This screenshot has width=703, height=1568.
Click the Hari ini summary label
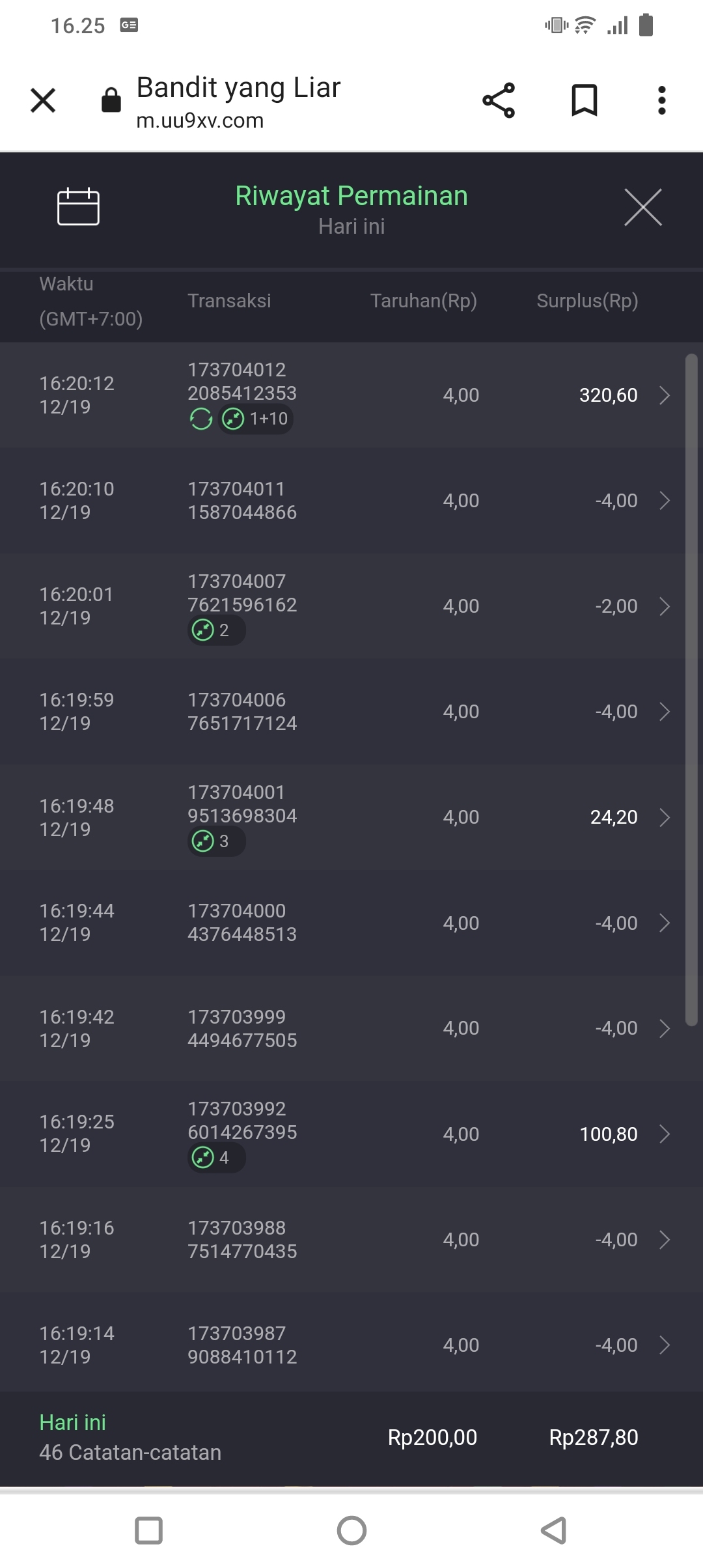pos(73,1423)
